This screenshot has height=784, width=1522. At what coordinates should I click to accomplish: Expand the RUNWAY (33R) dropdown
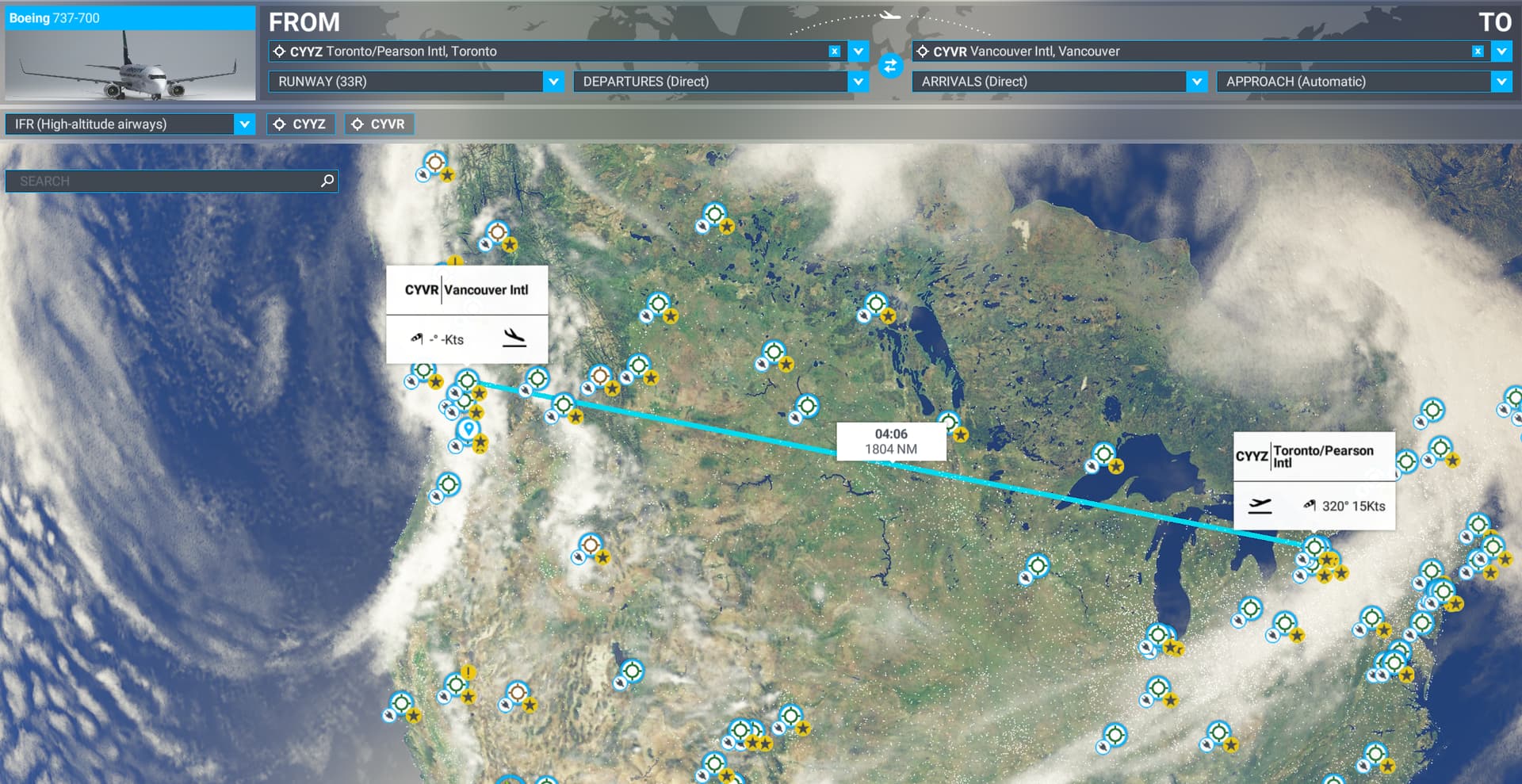[x=553, y=82]
